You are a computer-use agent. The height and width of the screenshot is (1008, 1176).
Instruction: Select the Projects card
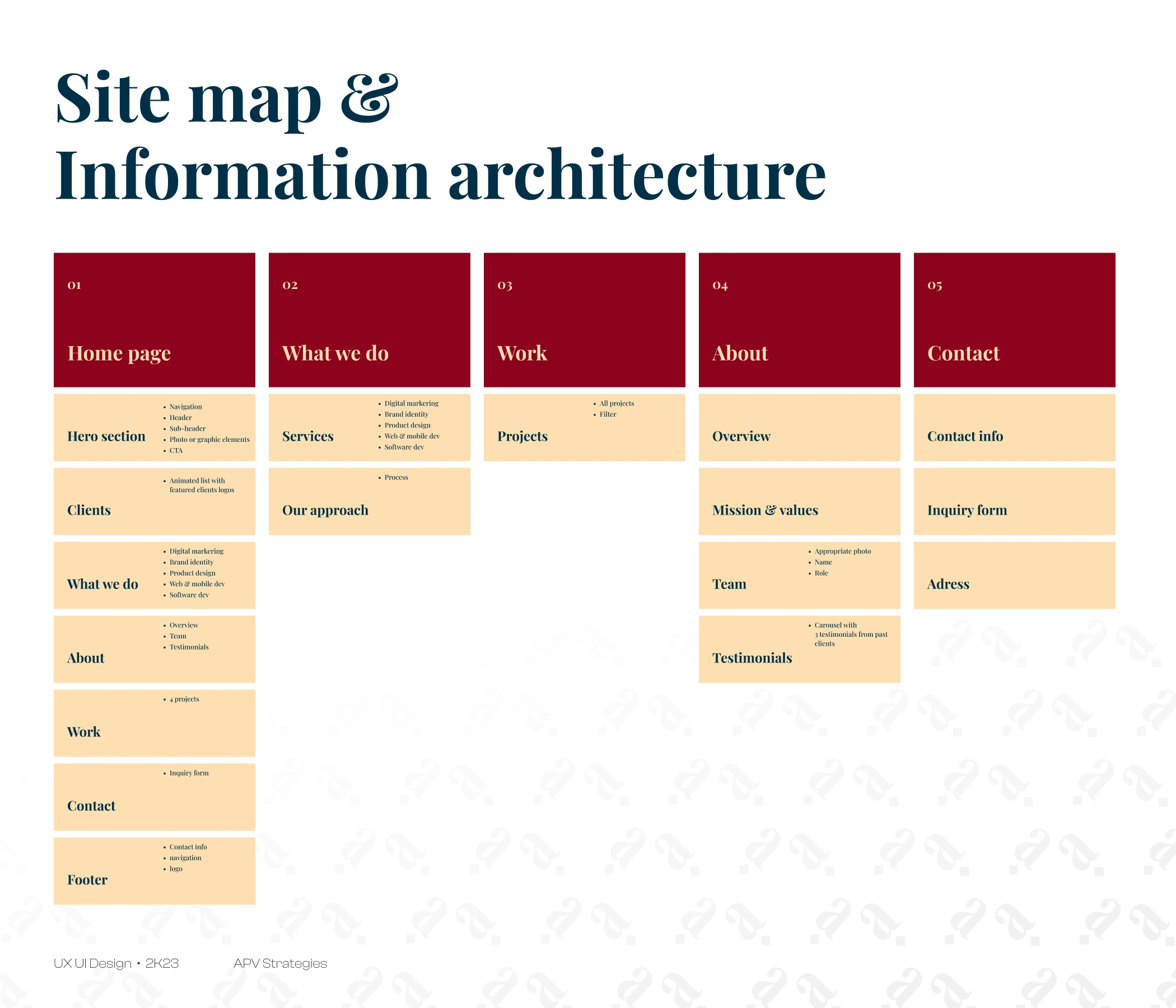[584, 427]
